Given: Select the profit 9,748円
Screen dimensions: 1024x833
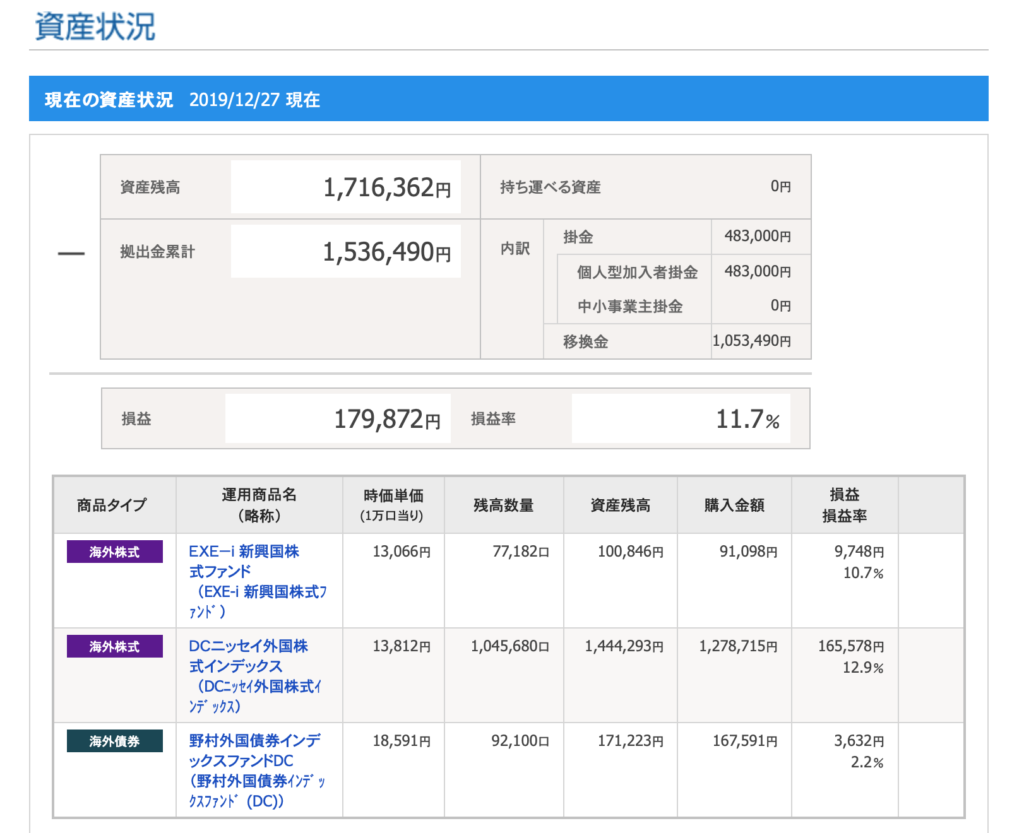Looking at the screenshot, I should [859, 552].
